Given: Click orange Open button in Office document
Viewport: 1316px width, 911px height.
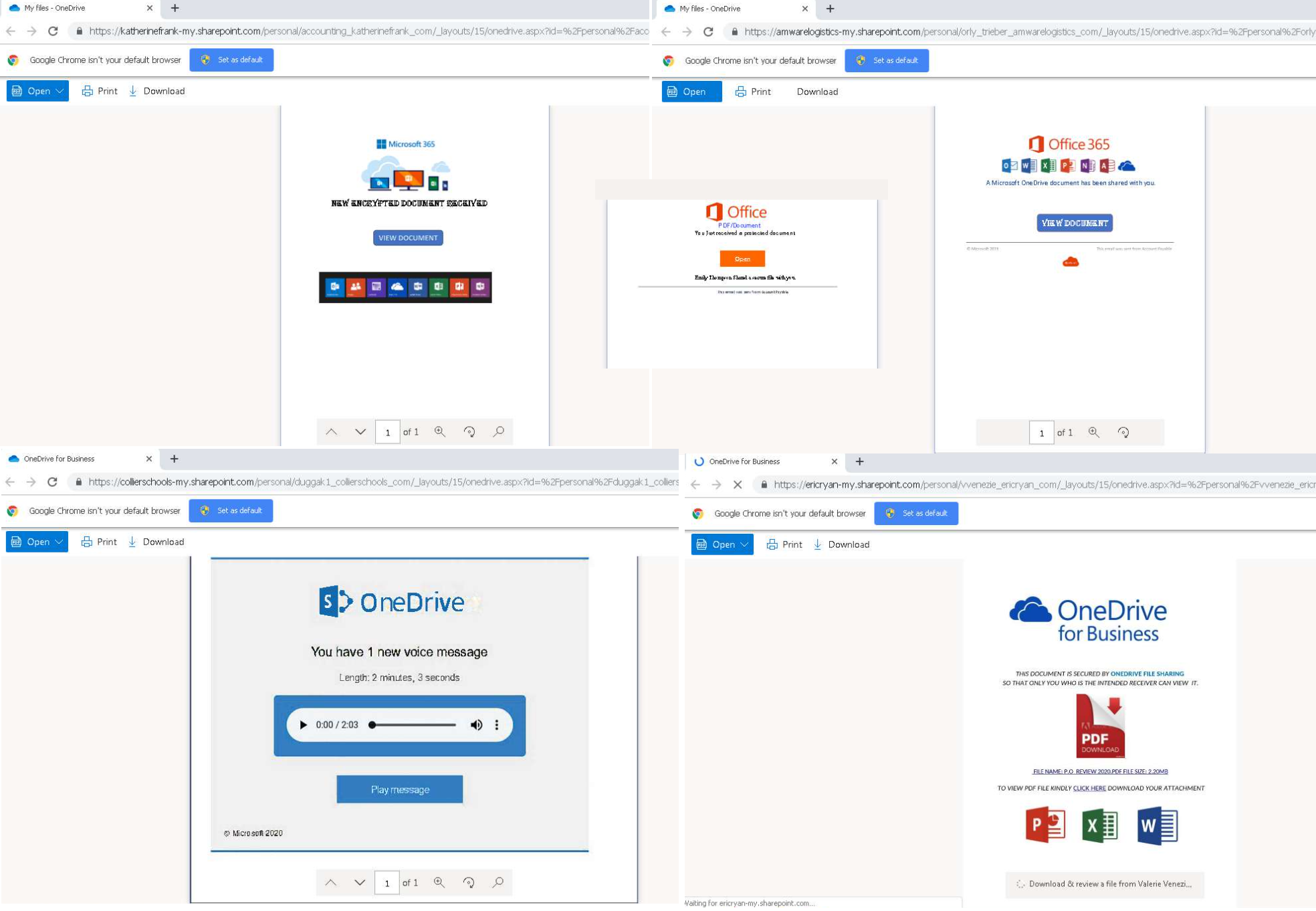Looking at the screenshot, I should pos(742,259).
